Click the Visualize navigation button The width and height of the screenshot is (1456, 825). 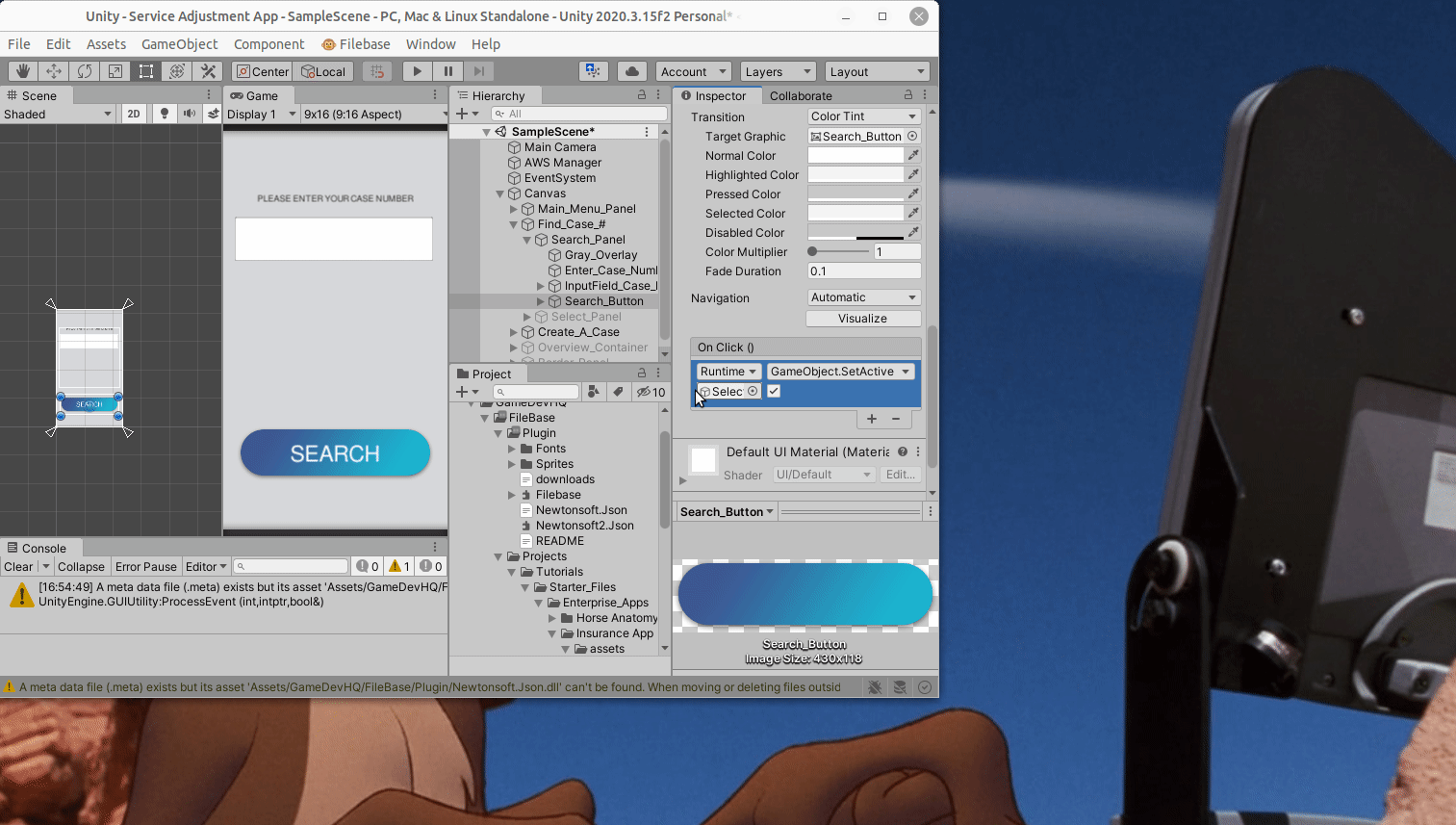863,319
